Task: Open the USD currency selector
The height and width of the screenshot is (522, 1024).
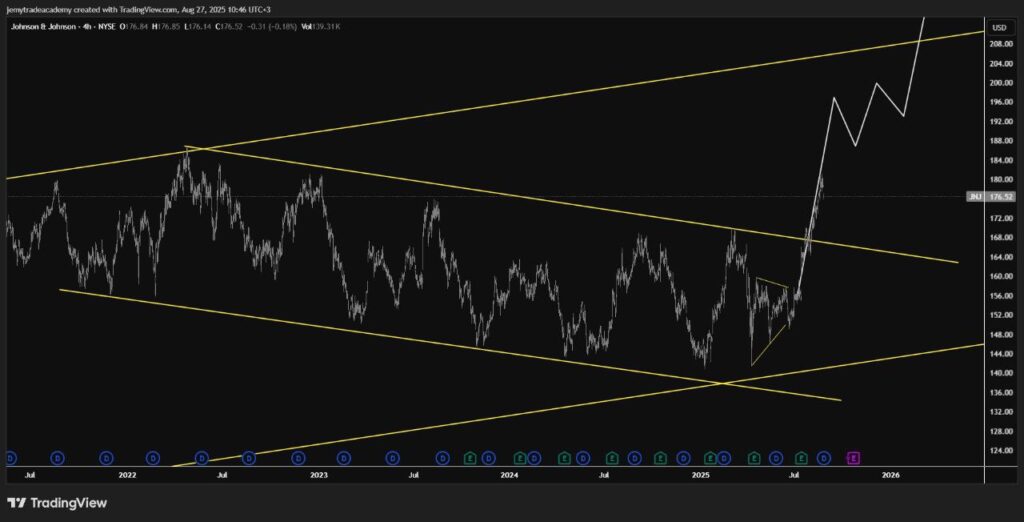Action: click(998, 25)
